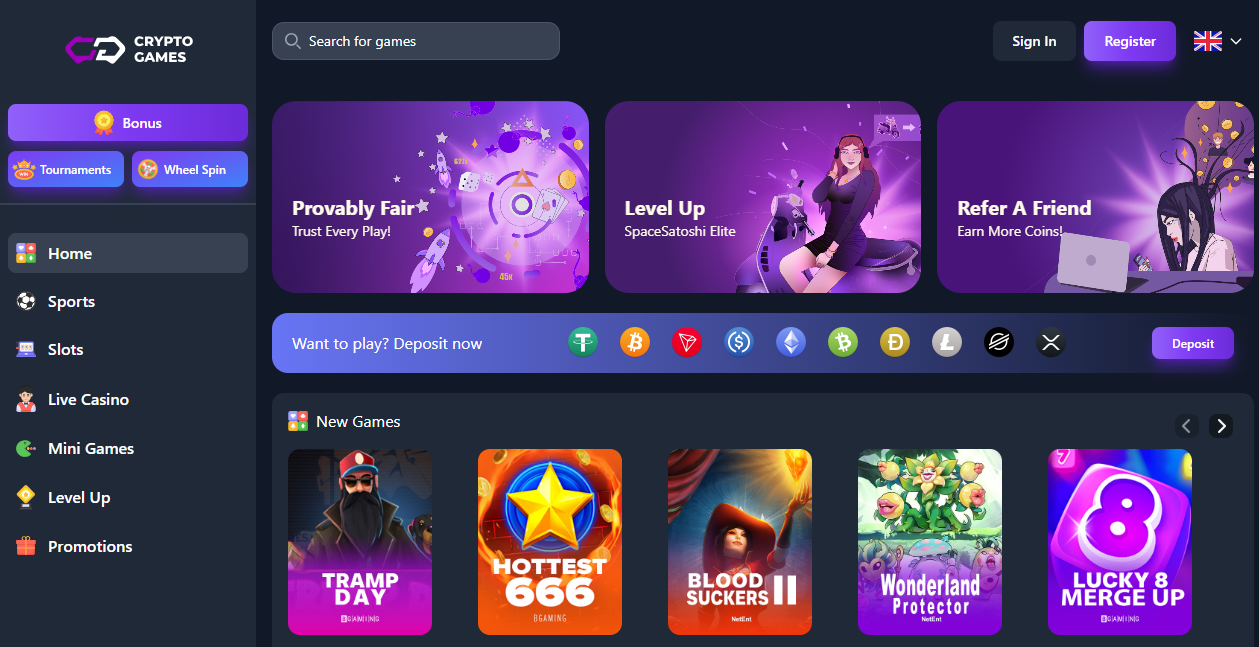Viewport: 1259px width, 647px height.
Task: Select the XRP coin icon
Action: coord(1051,343)
